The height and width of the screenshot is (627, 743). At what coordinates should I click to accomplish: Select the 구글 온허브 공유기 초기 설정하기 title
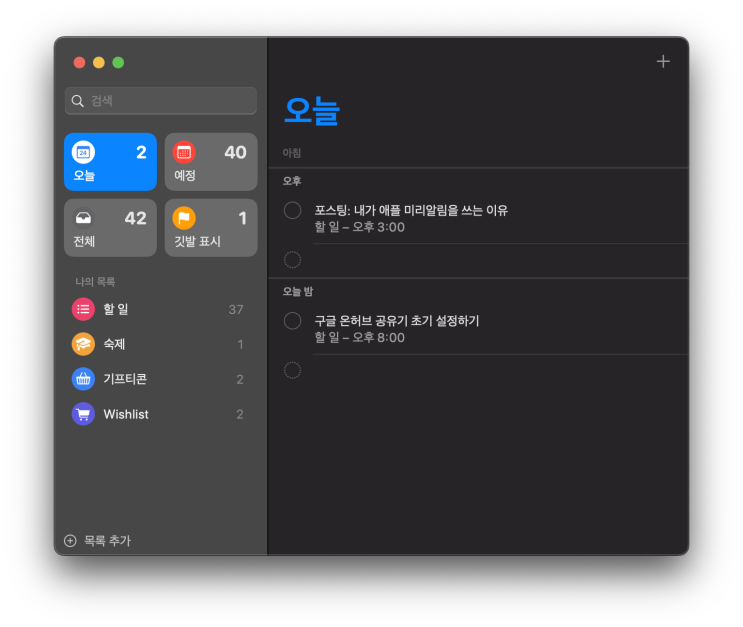pos(397,321)
